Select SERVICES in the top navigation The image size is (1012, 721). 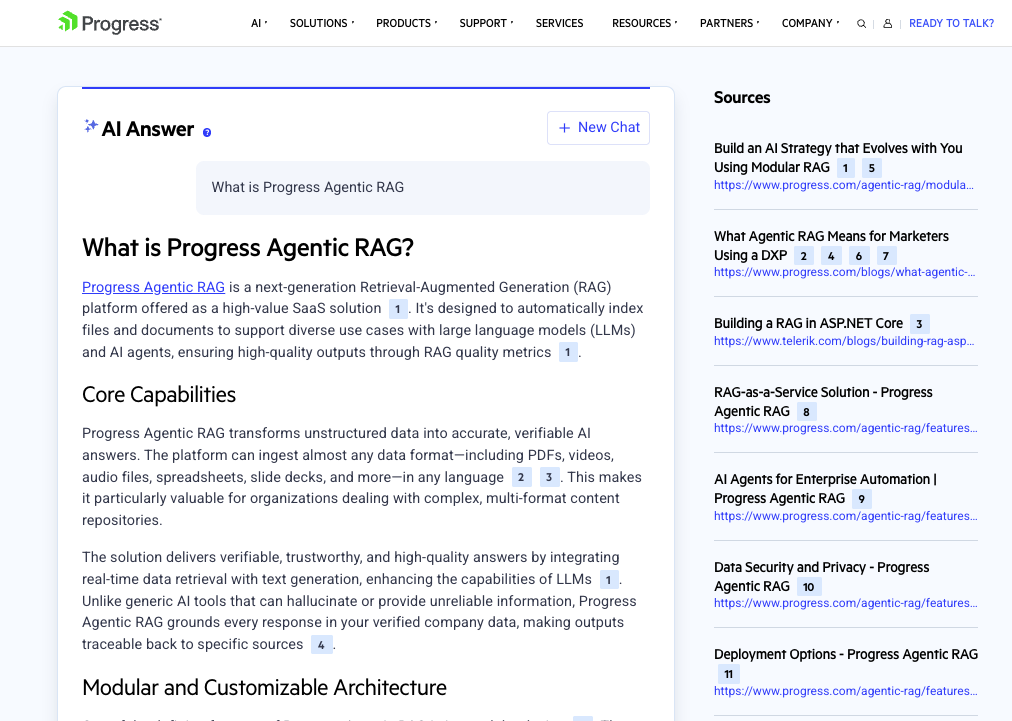(x=559, y=23)
